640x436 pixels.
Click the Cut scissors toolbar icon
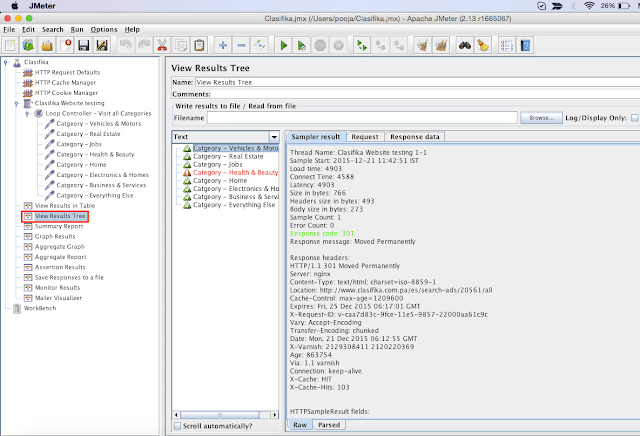click(x=161, y=45)
